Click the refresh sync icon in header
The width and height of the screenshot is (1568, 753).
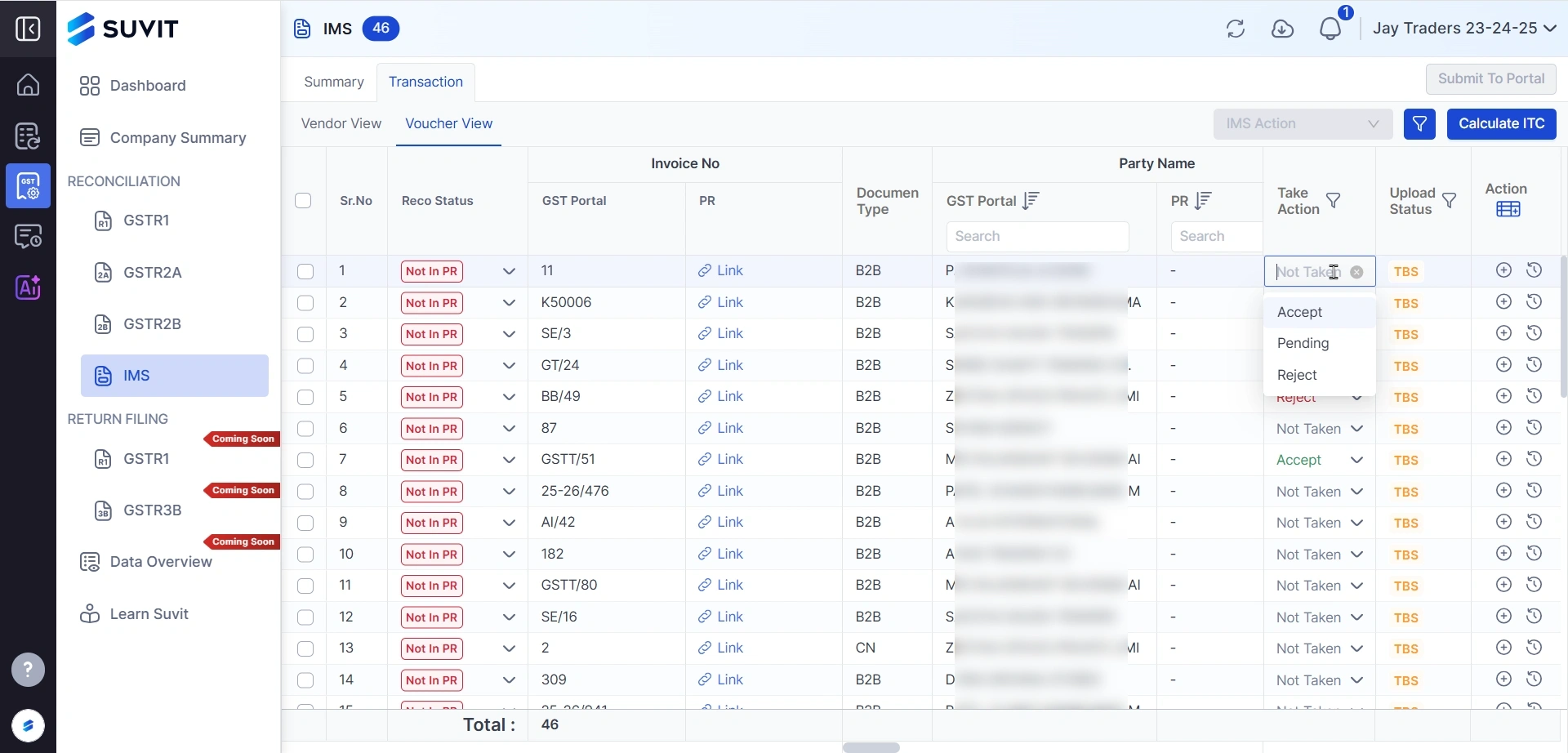tap(1236, 29)
